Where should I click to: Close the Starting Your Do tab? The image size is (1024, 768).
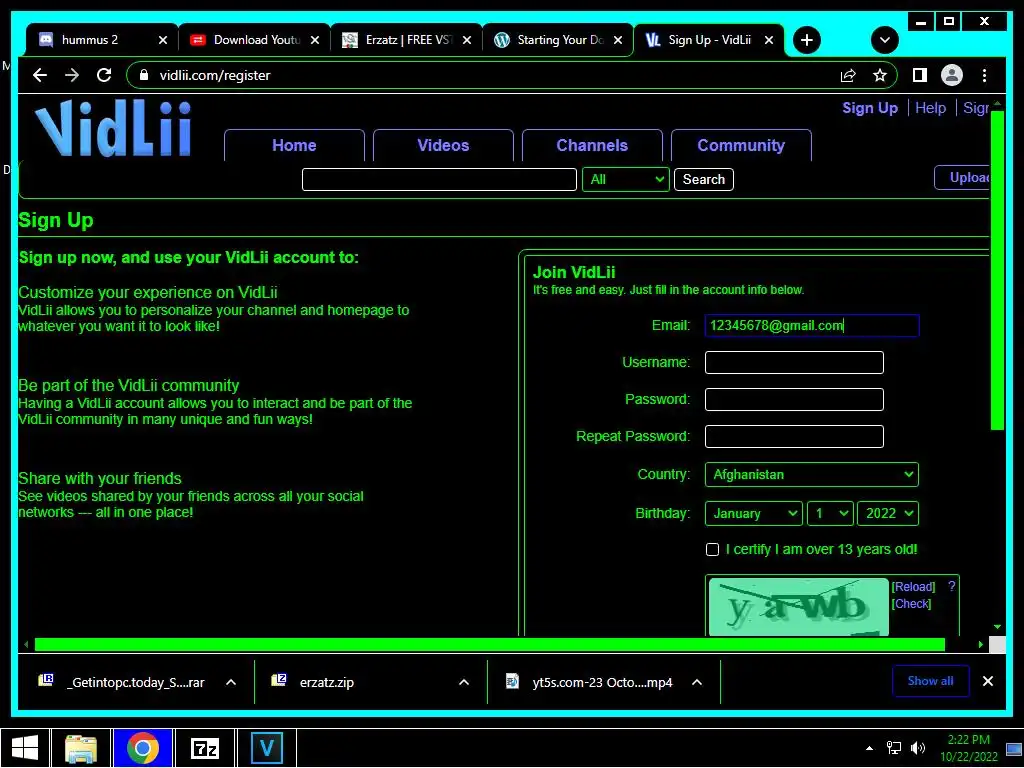pos(618,40)
